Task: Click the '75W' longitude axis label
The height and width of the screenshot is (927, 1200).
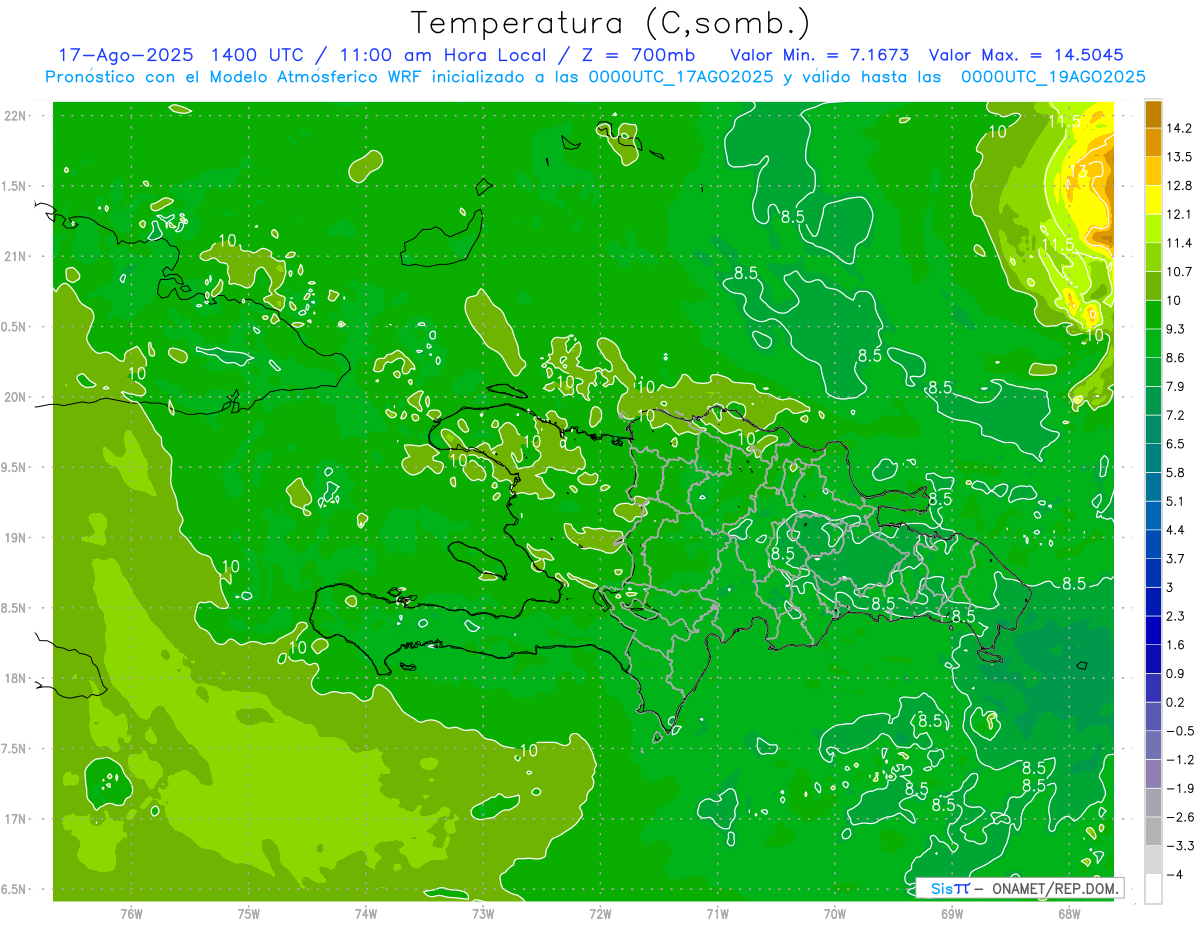Action: click(x=249, y=913)
